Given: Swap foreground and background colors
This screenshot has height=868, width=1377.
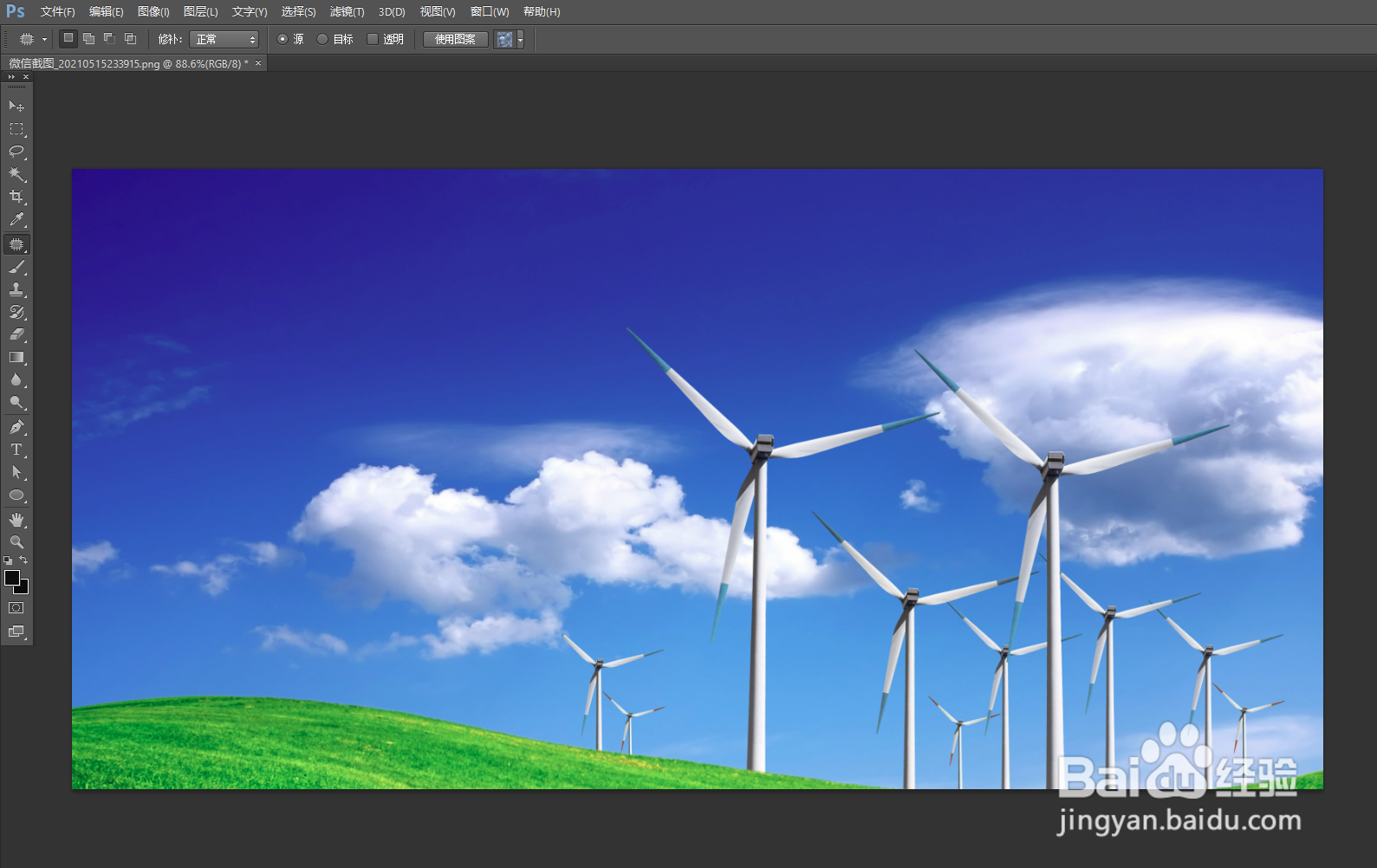Looking at the screenshot, I should click(x=24, y=560).
